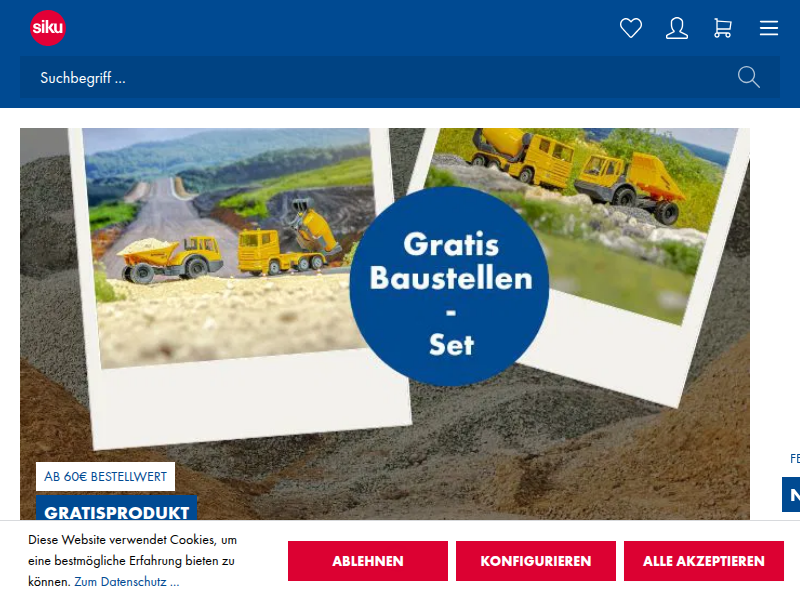The image size is (800, 600).
Task: Select the AB 60€ BESTELLWERT badge
Action: (105, 477)
